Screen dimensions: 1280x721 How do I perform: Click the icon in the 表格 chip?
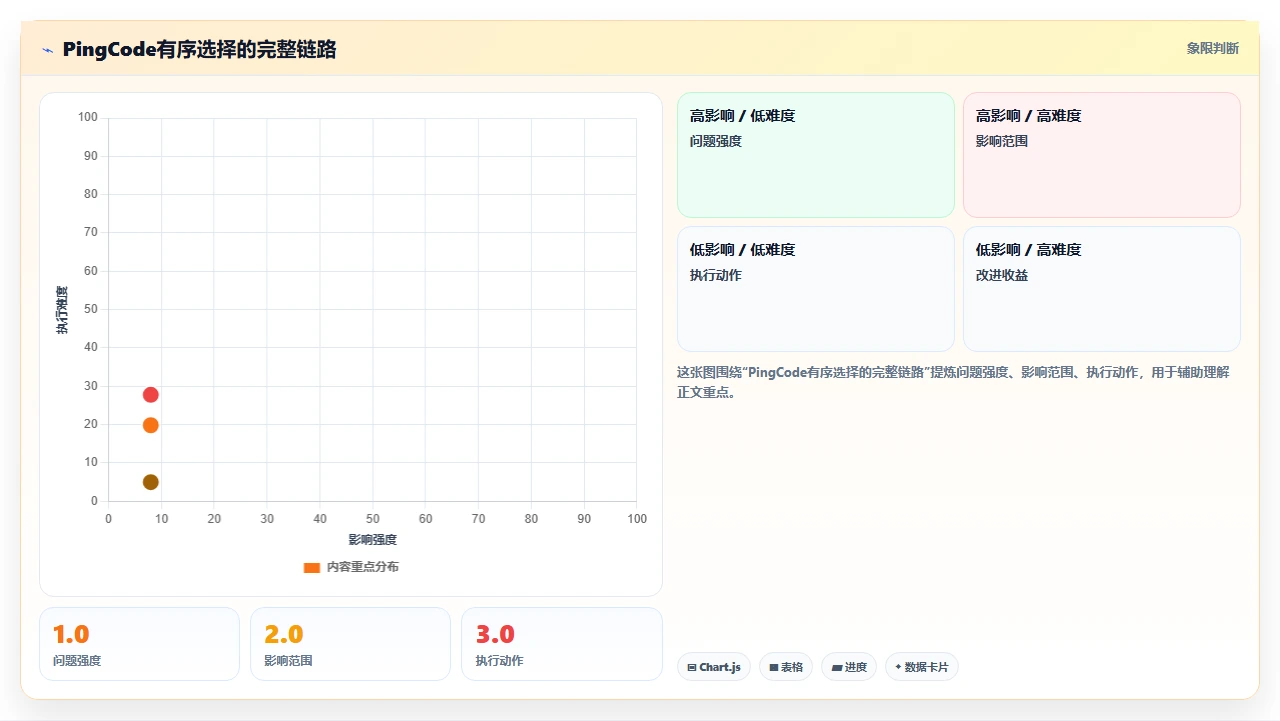(x=774, y=667)
